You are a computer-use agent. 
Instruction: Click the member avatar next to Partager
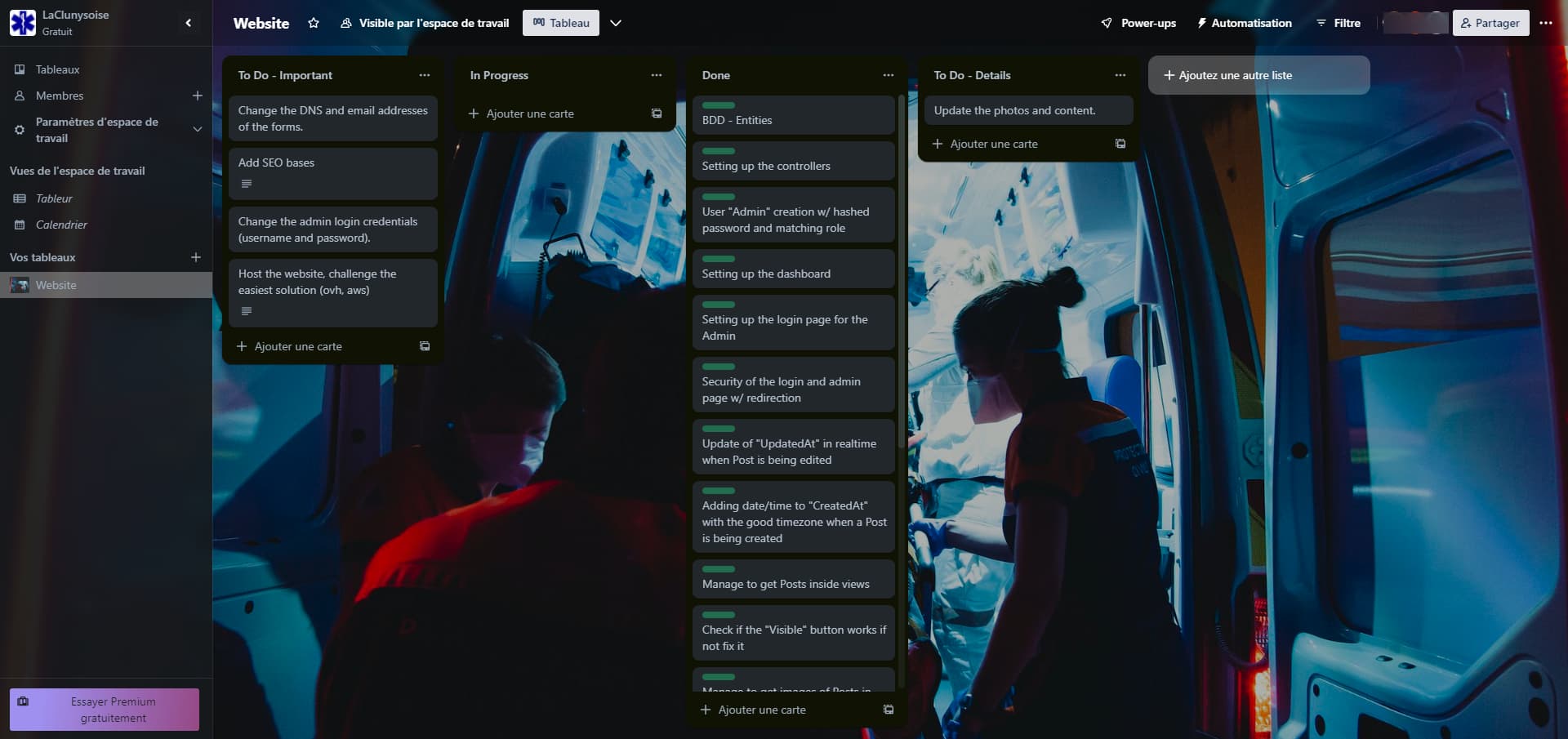[1415, 23]
